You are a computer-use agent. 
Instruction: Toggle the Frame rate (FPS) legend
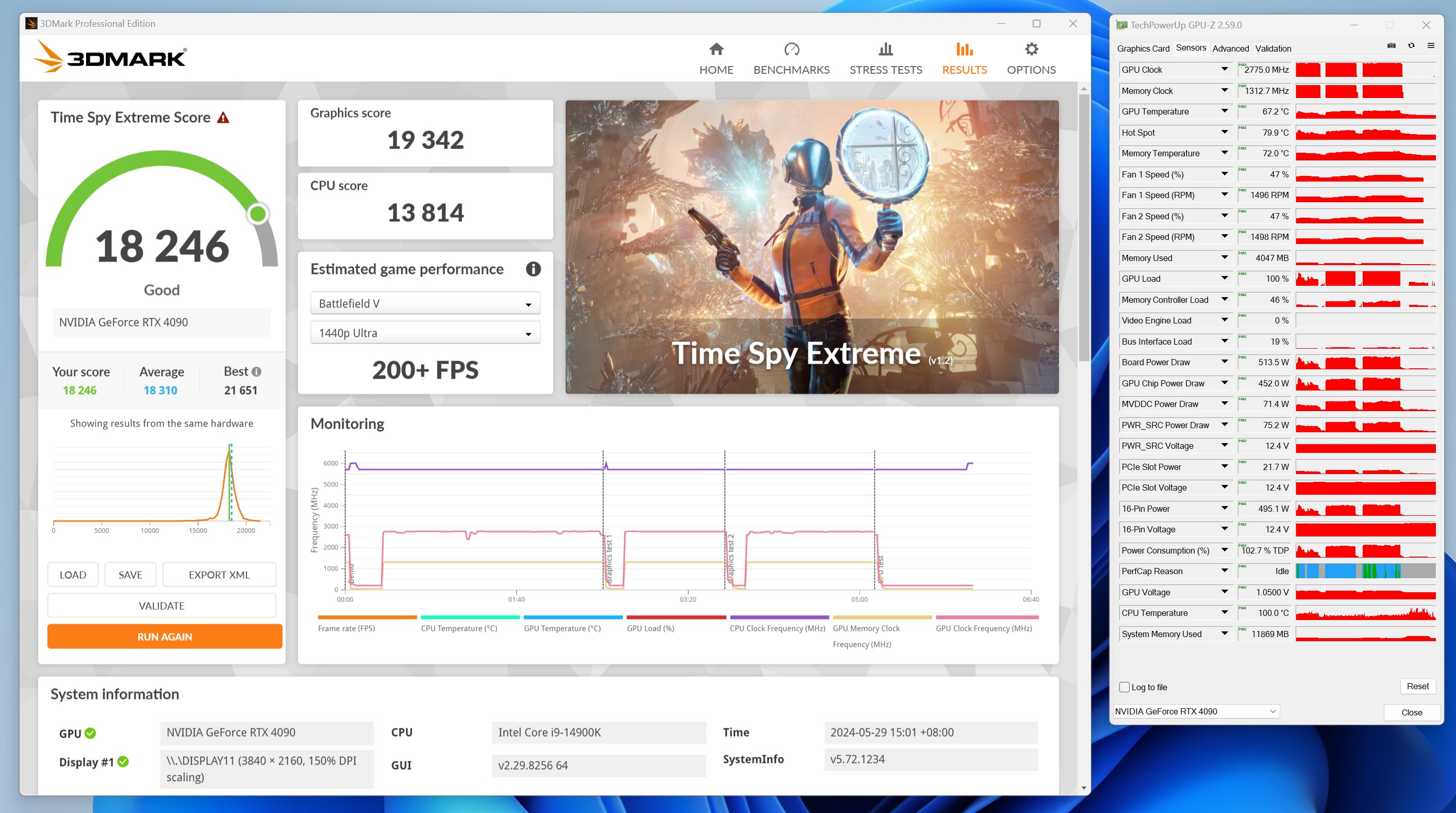[346, 628]
